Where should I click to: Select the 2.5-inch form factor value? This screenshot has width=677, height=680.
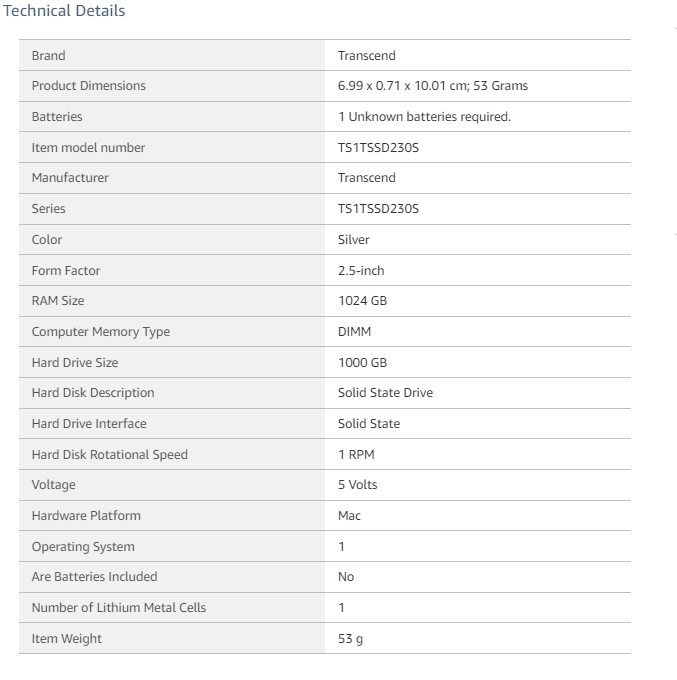coord(361,270)
